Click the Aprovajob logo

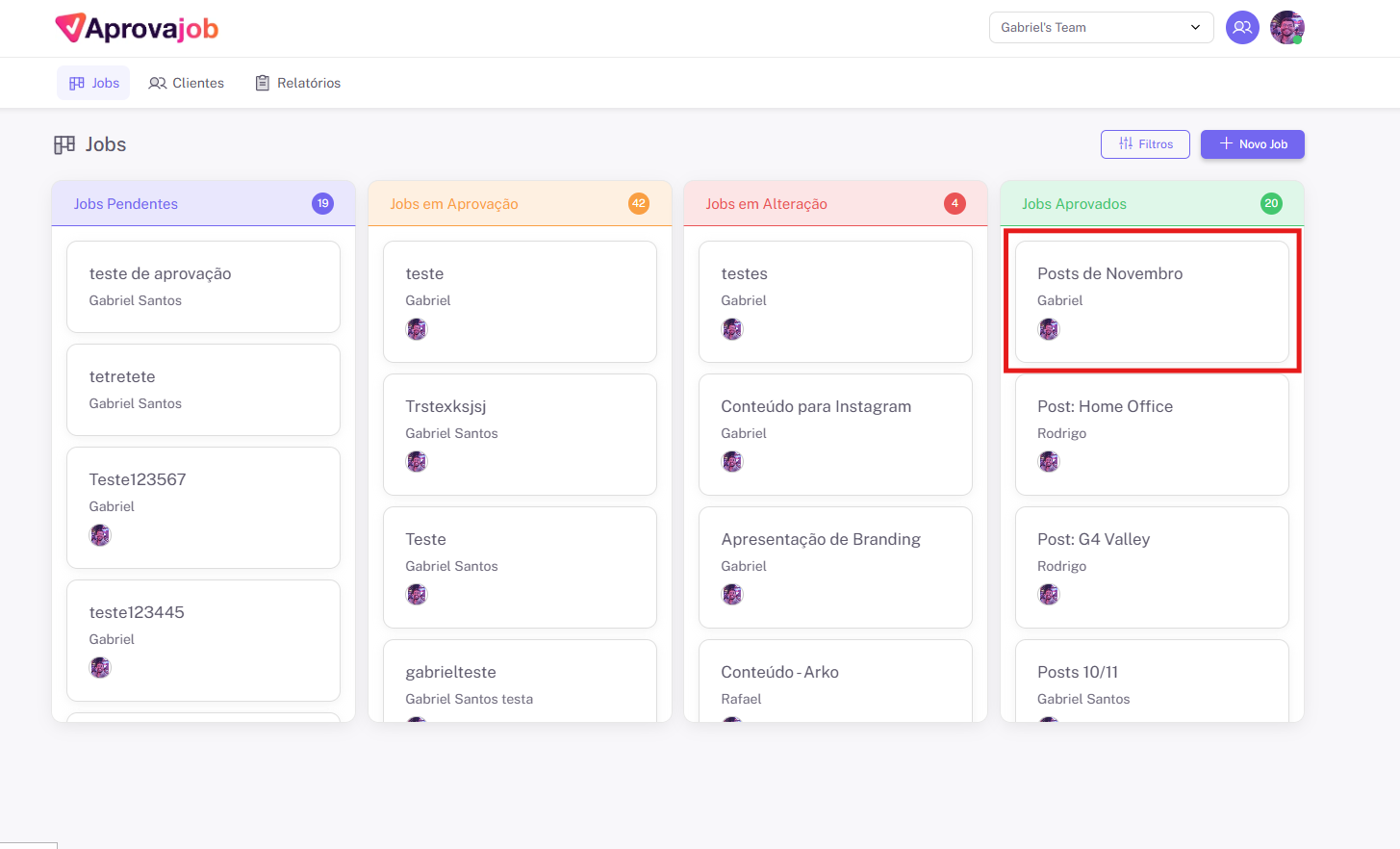pos(137,28)
